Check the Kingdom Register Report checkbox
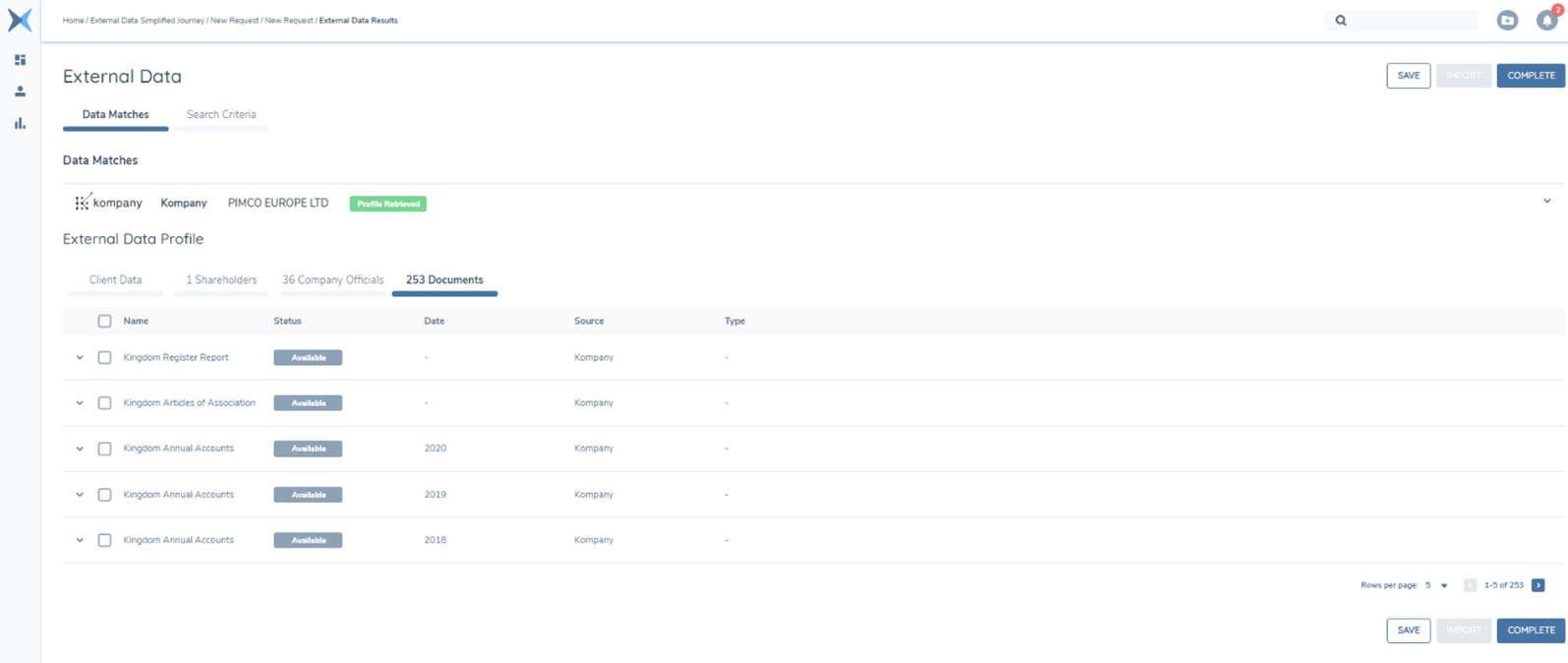The height and width of the screenshot is (663, 1568). point(104,358)
